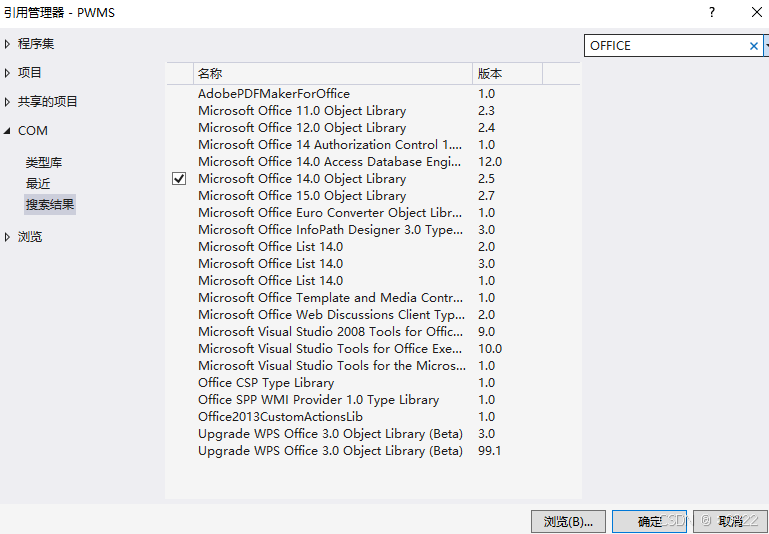Select 最近 under COM
Image resolution: width=769 pixels, height=534 pixels.
pos(38,183)
